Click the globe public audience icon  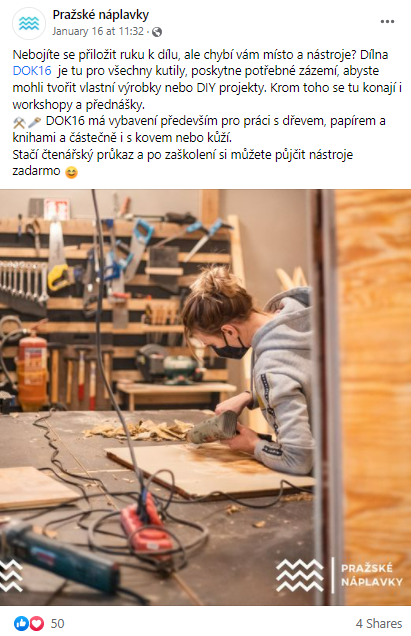click(157, 32)
